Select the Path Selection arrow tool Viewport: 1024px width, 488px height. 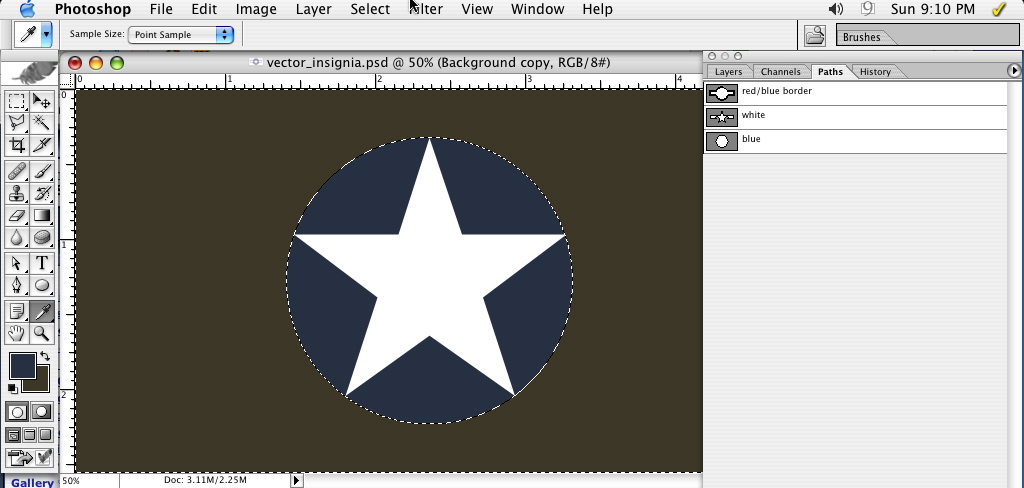pyautogui.click(x=17, y=263)
